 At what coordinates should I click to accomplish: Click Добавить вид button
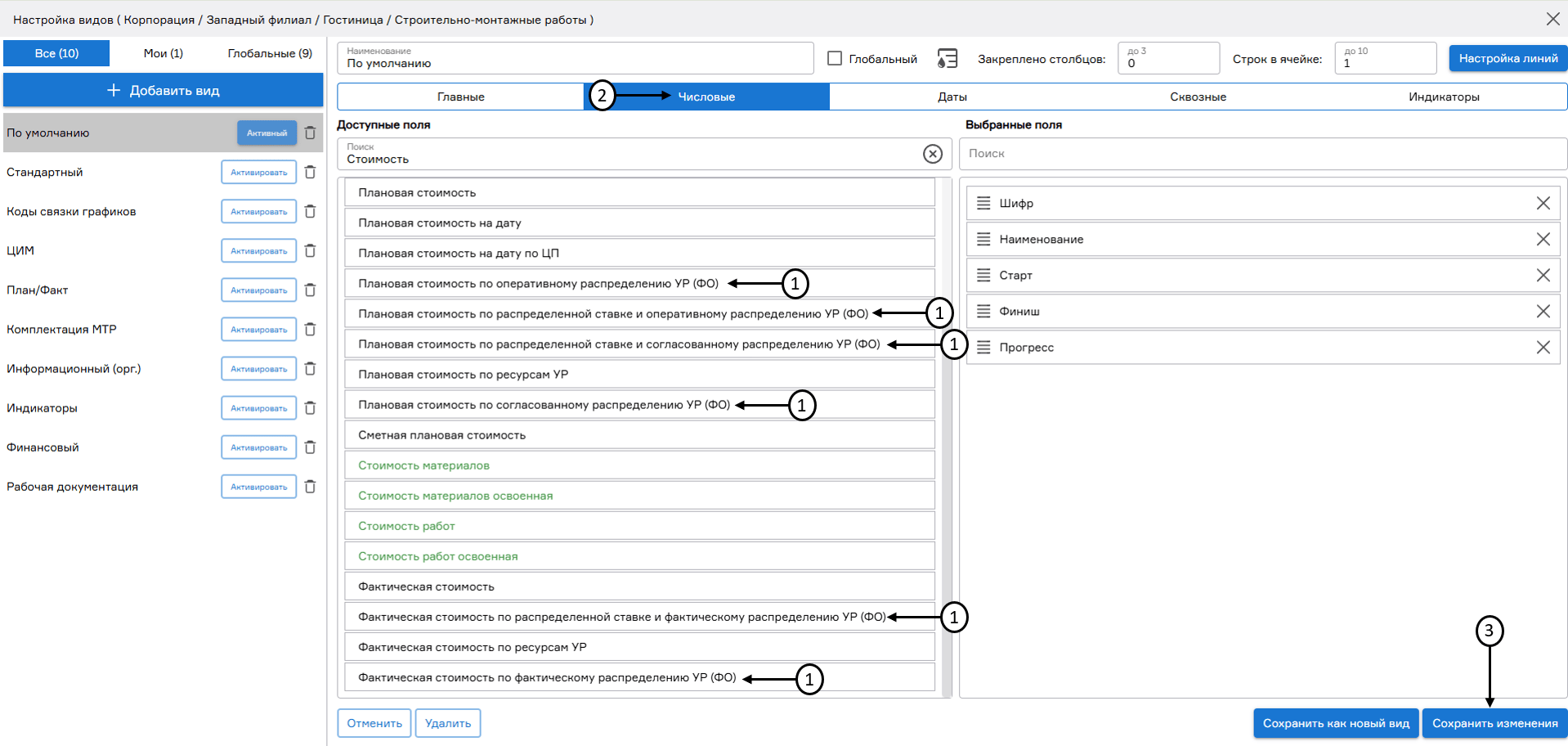tap(164, 91)
